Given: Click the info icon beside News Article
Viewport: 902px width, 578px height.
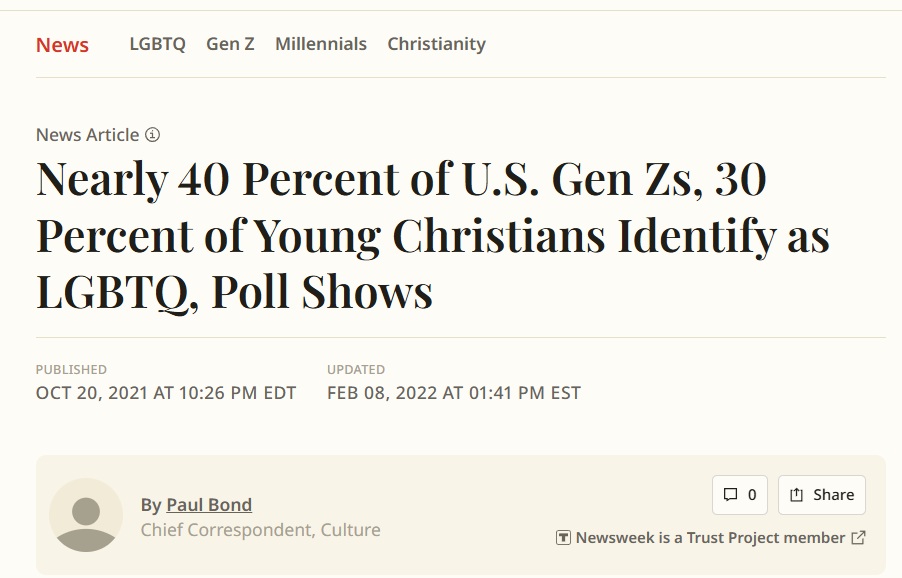Looking at the screenshot, I should click(x=152, y=135).
